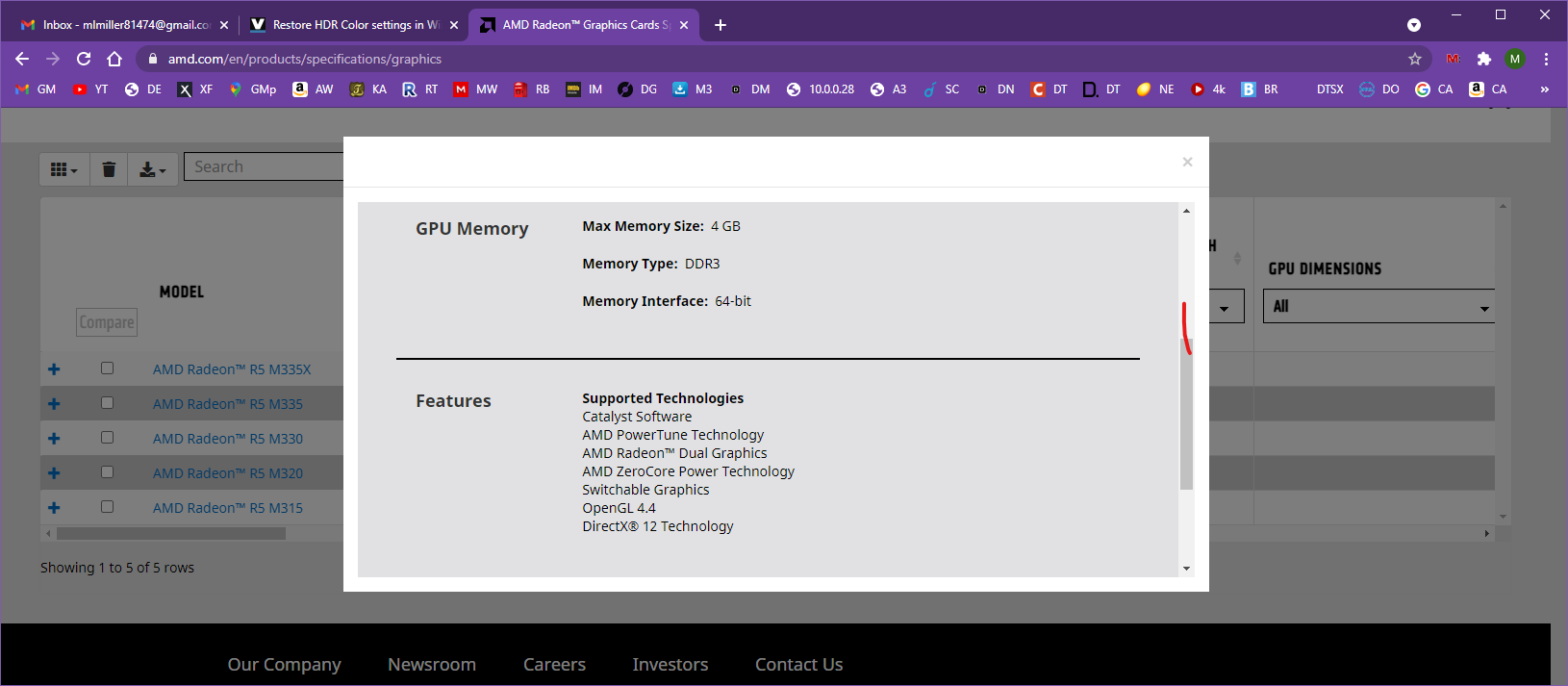Open the columns grid dropdown

tap(64, 169)
